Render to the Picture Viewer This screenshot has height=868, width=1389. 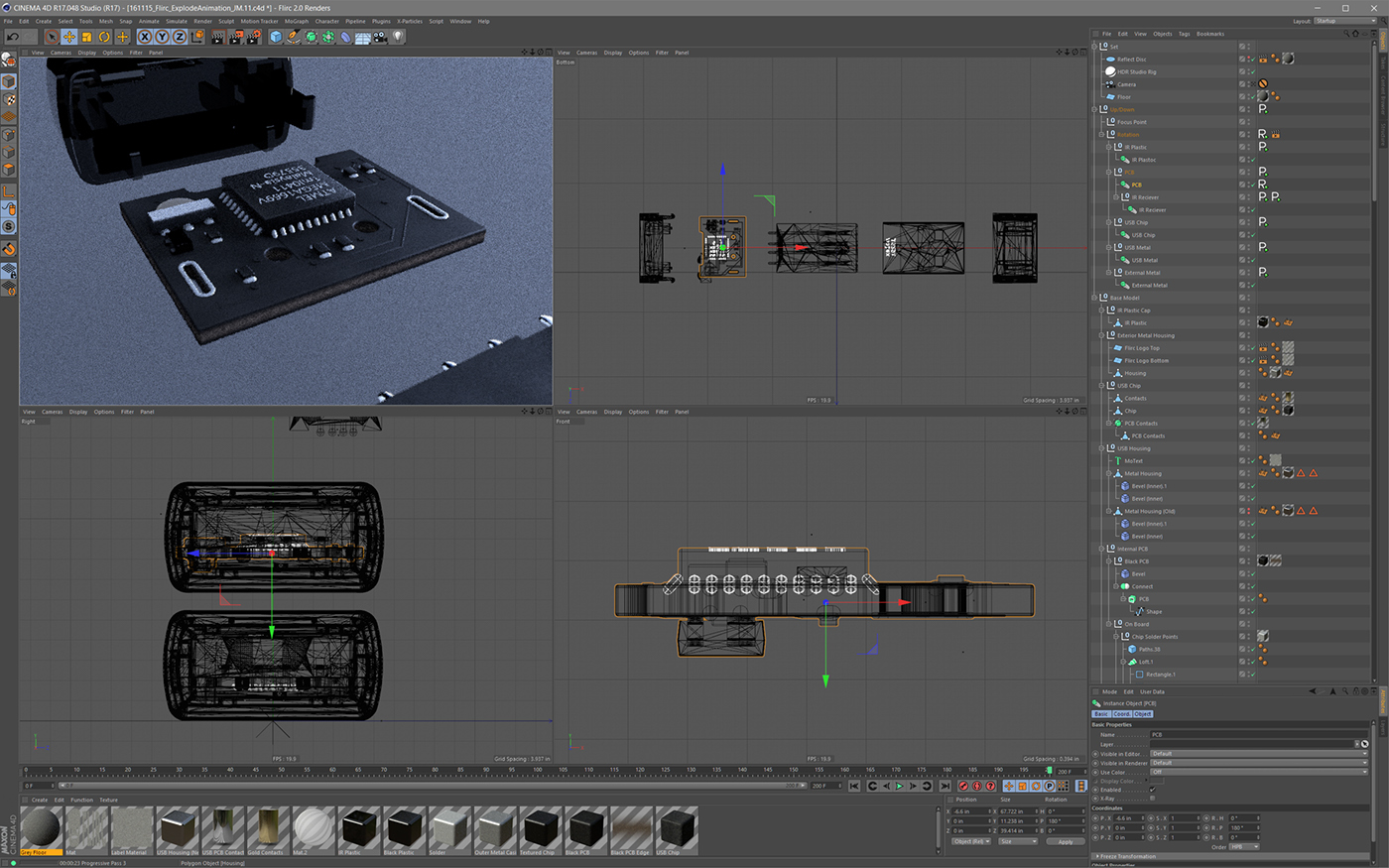(235, 37)
